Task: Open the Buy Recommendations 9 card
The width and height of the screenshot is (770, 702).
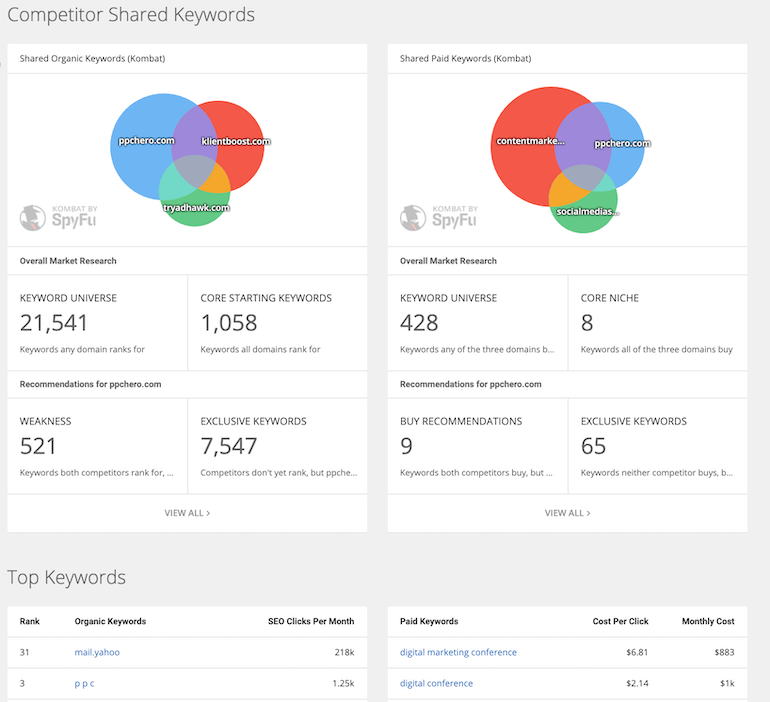Action: [x=477, y=446]
